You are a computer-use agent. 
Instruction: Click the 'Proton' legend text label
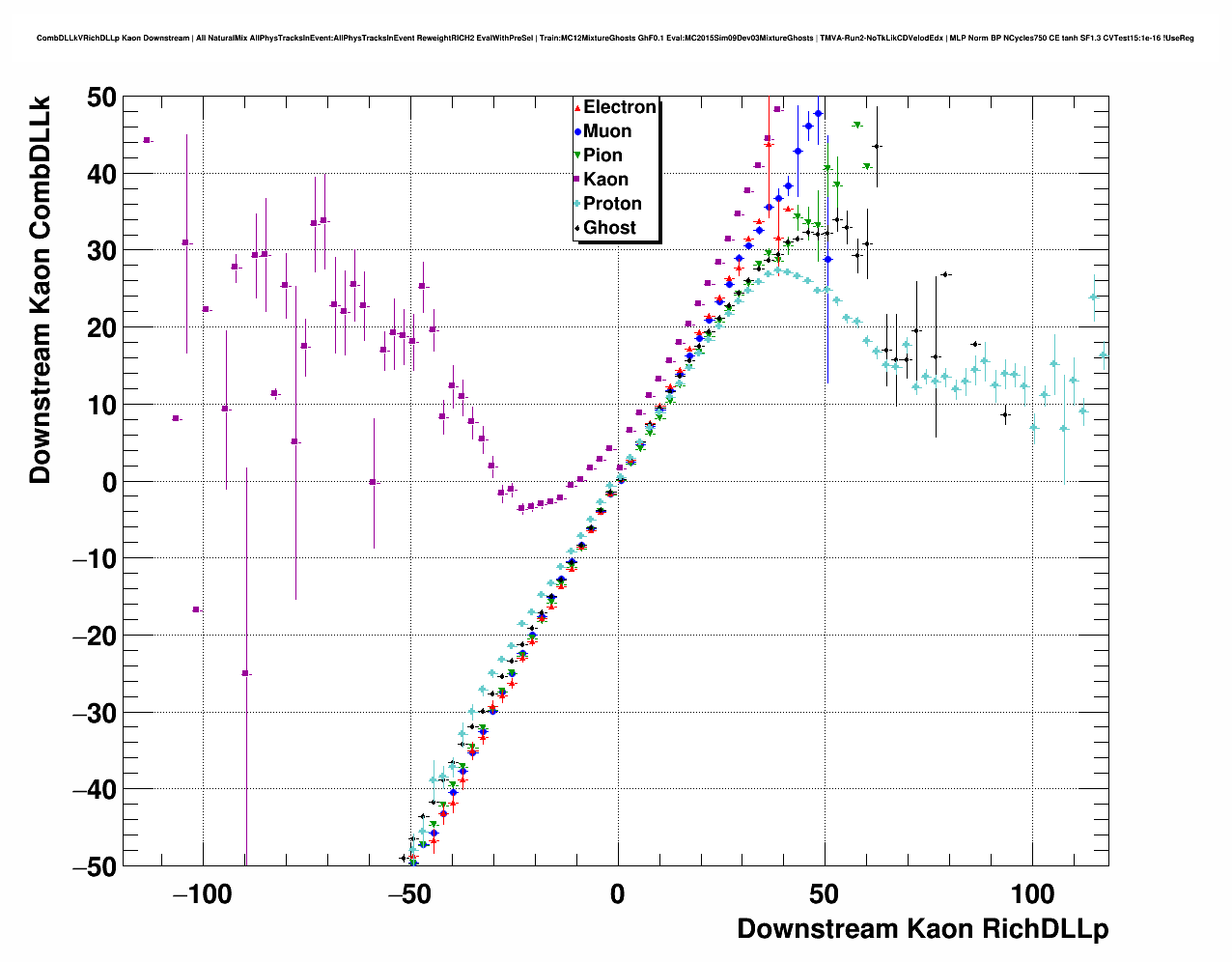pyautogui.click(x=612, y=204)
